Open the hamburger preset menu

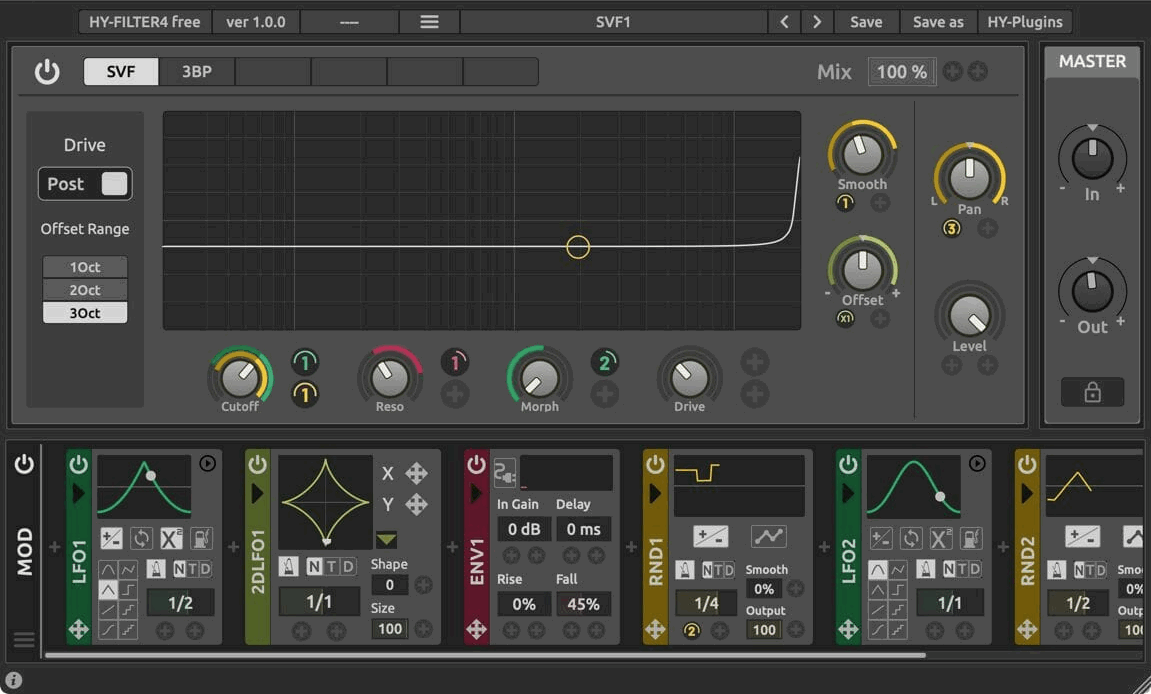click(x=429, y=22)
